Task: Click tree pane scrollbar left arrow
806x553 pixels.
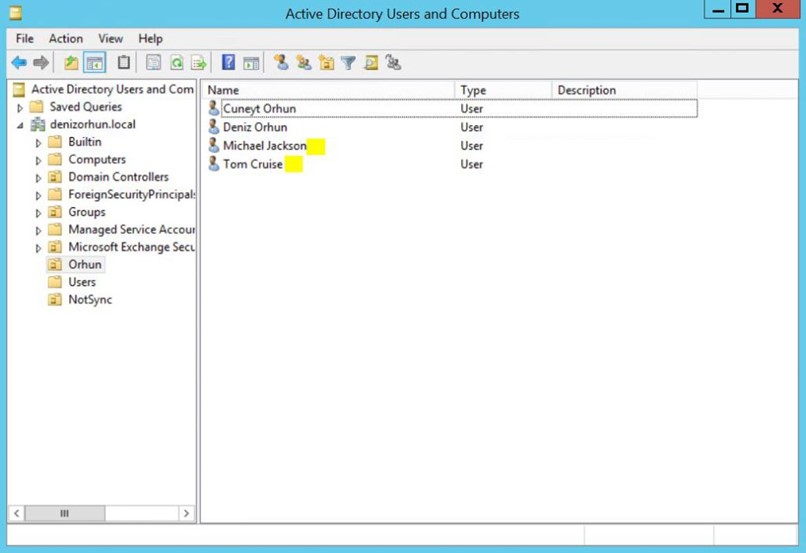Action: coord(16,513)
